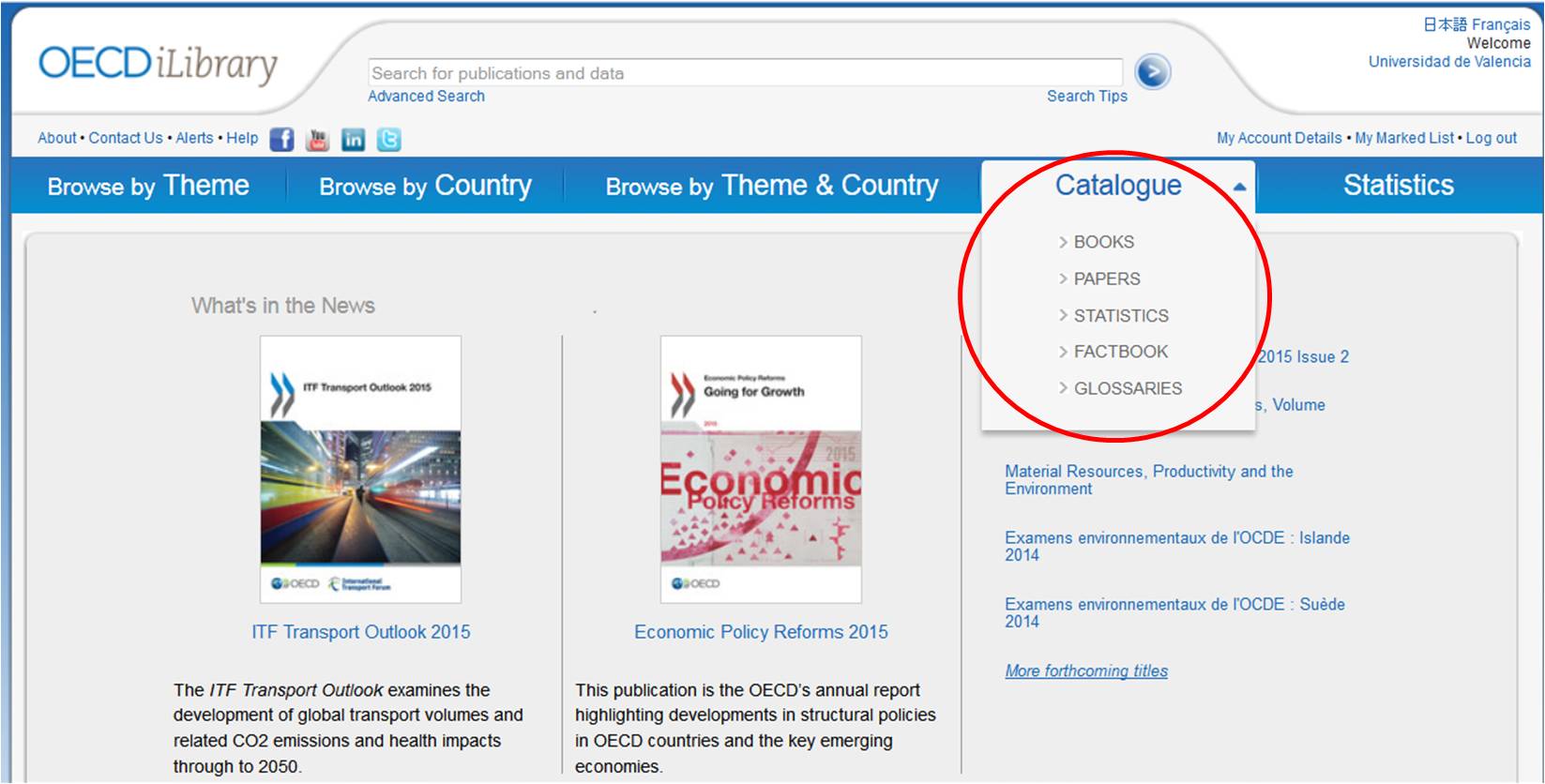Viewport: 1545px width, 784px height.
Task: Open My Account Details link
Action: tap(1280, 138)
